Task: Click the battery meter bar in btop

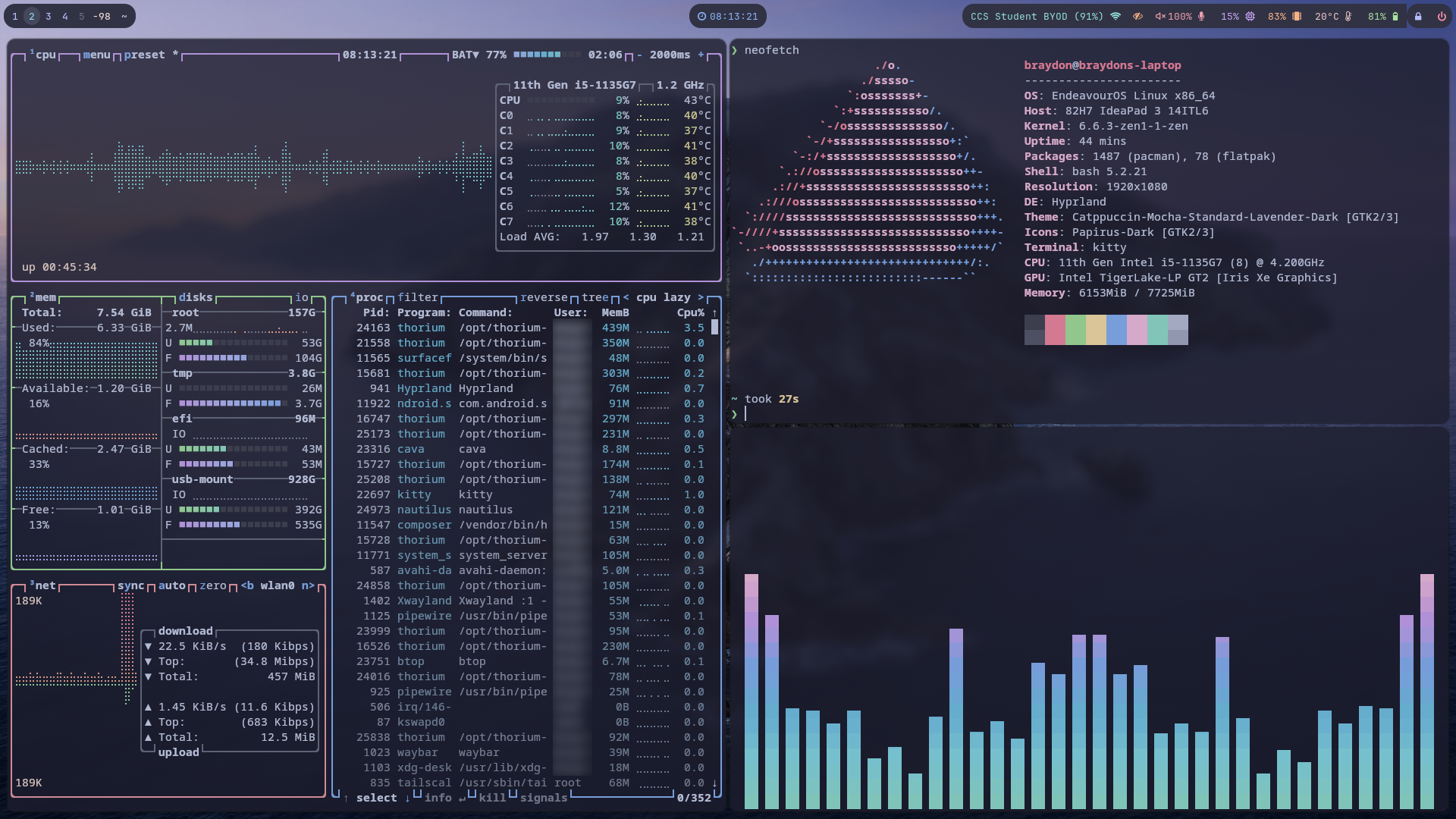Action: 547,55
